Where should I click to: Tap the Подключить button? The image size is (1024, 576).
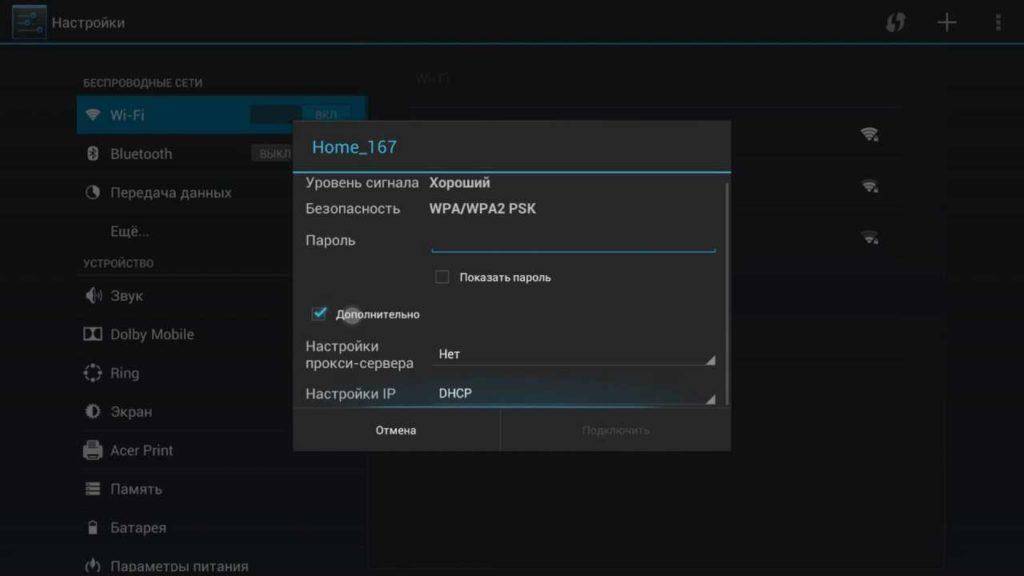pos(616,430)
